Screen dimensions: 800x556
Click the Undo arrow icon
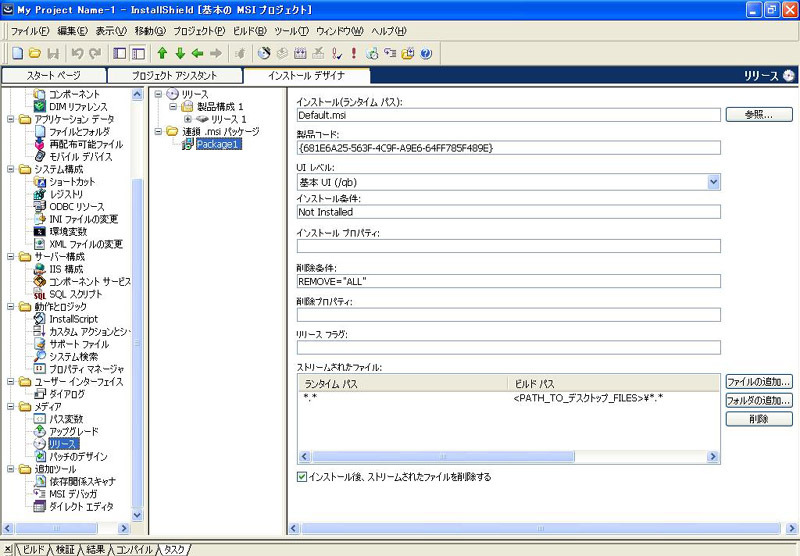point(77,53)
